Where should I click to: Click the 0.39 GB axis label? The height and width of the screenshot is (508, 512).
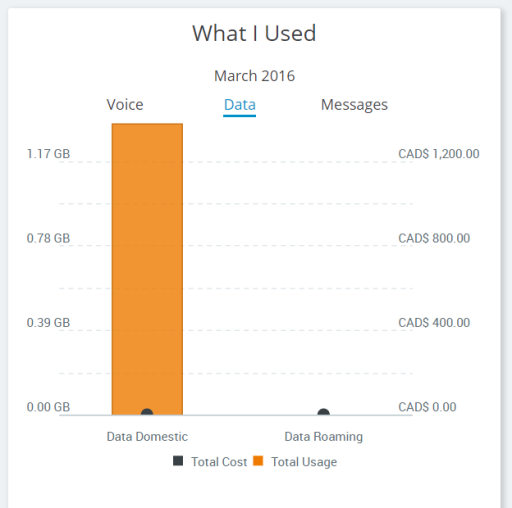click(x=48, y=322)
